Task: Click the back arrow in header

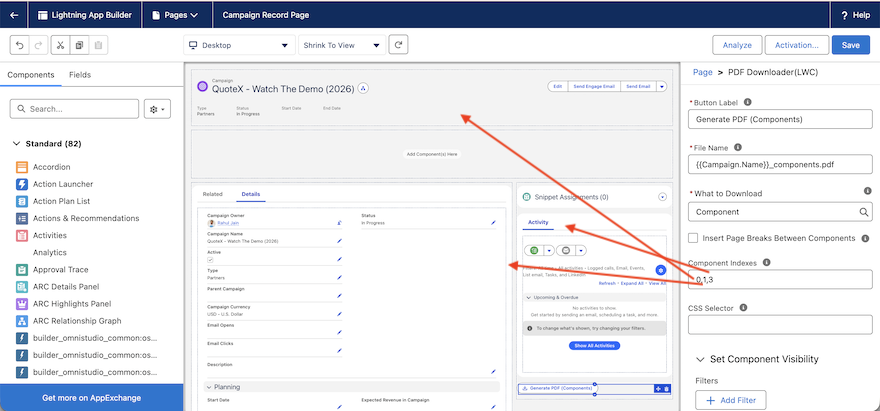Action: pyautogui.click(x=14, y=15)
